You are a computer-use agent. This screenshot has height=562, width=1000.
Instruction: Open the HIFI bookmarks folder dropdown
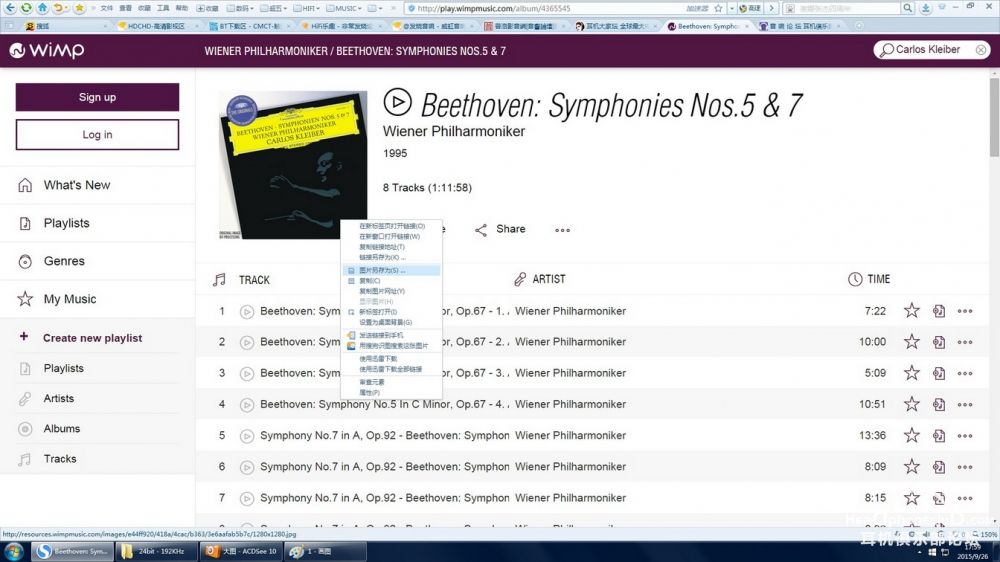pyautogui.click(x=306, y=8)
